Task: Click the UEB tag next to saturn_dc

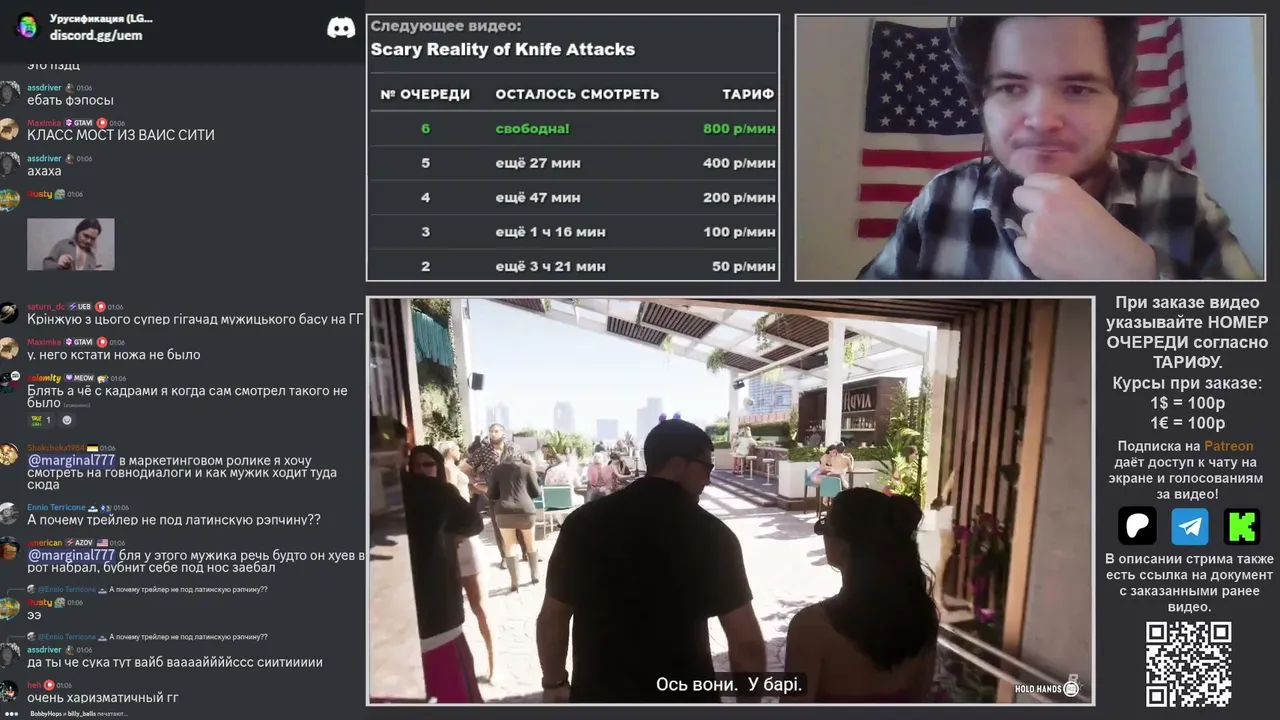Action: tap(80, 307)
